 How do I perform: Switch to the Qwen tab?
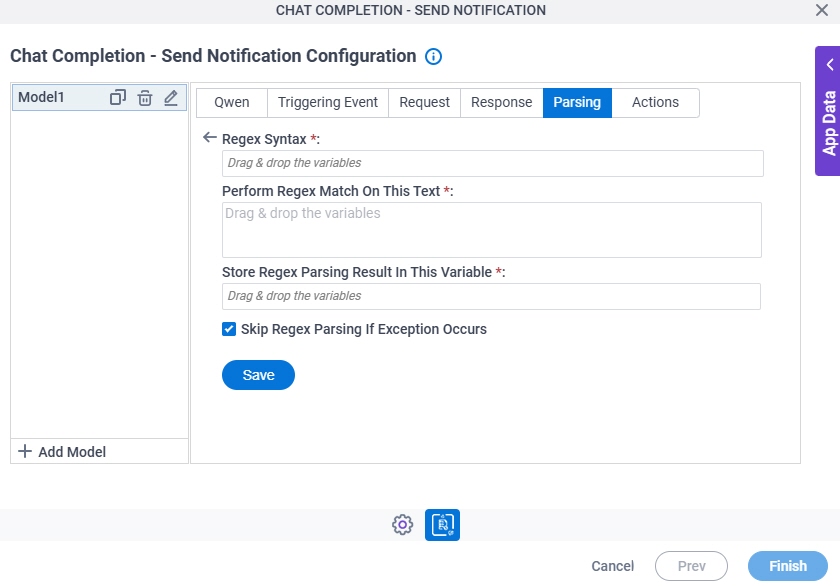(231, 102)
